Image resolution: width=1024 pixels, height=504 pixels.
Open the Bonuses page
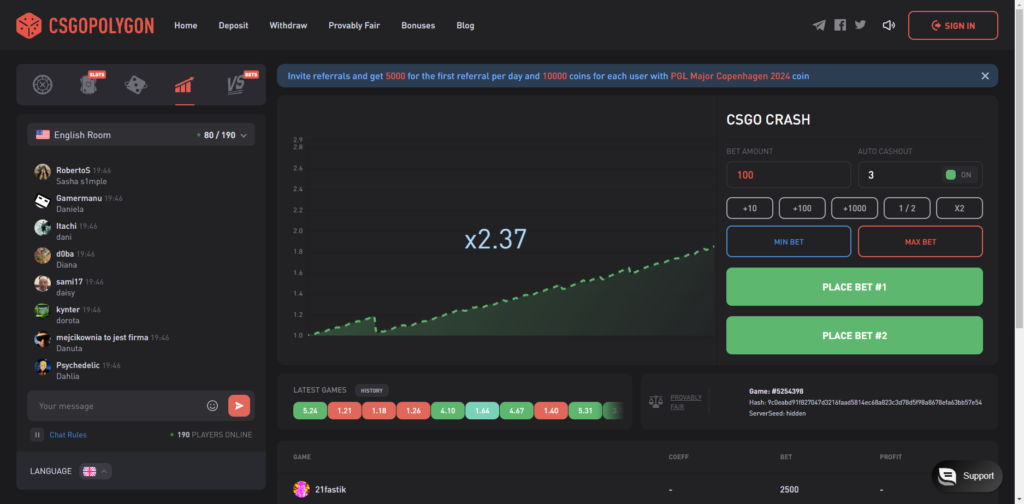click(x=418, y=25)
